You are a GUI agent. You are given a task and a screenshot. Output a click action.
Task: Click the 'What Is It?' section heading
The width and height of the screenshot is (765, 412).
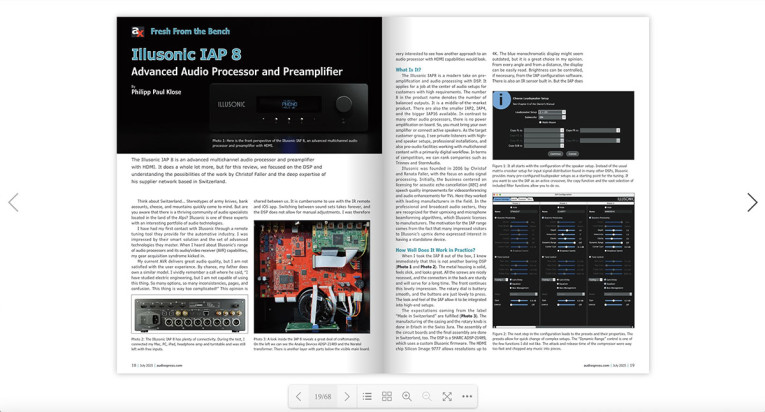[408, 70]
